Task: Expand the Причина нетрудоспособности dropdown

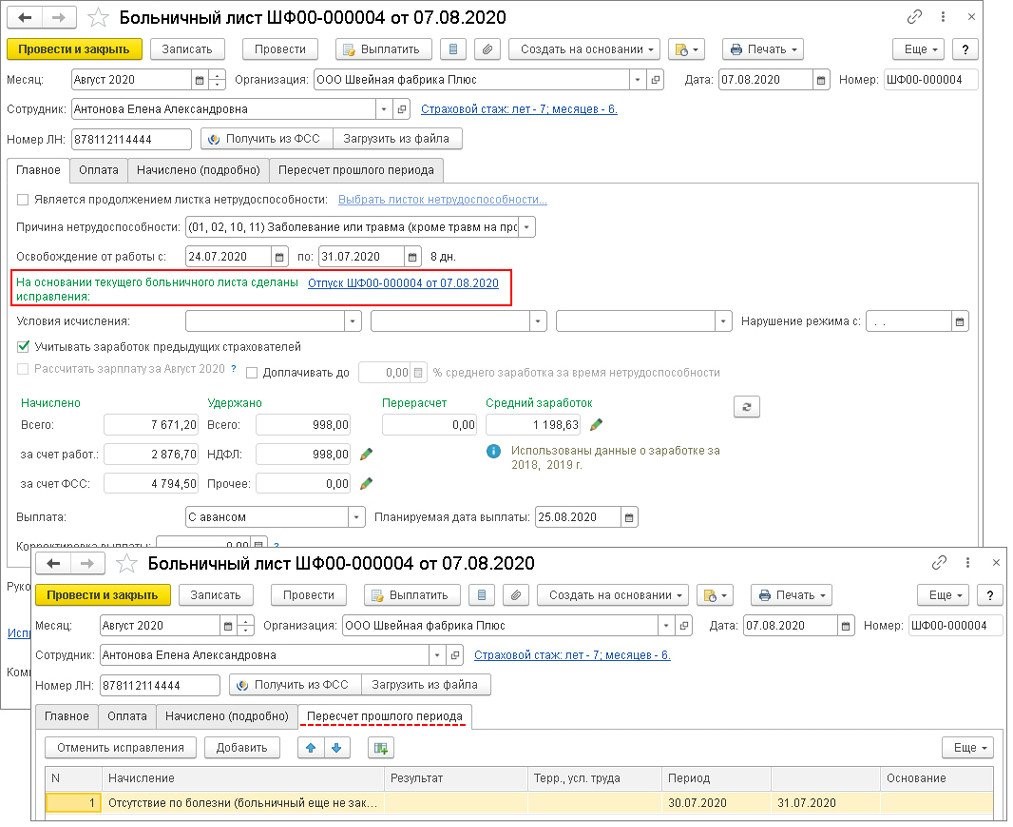Action: pyautogui.click(x=527, y=227)
